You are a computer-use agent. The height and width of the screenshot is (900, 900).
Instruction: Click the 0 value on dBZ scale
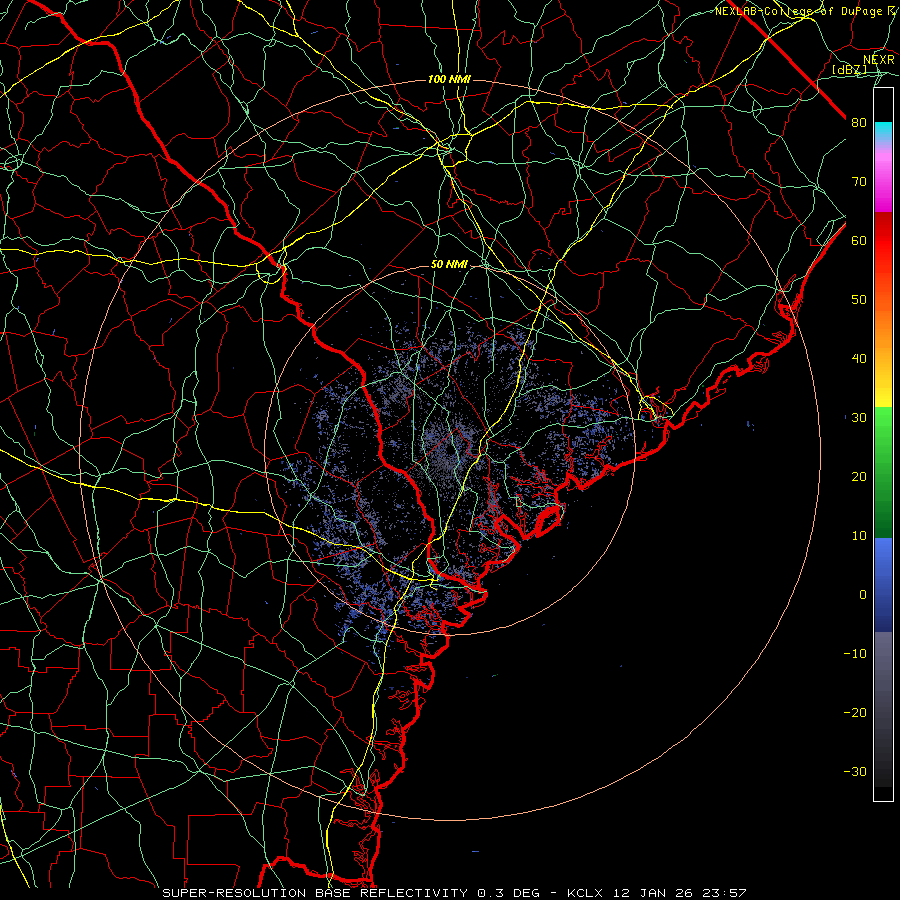click(863, 595)
